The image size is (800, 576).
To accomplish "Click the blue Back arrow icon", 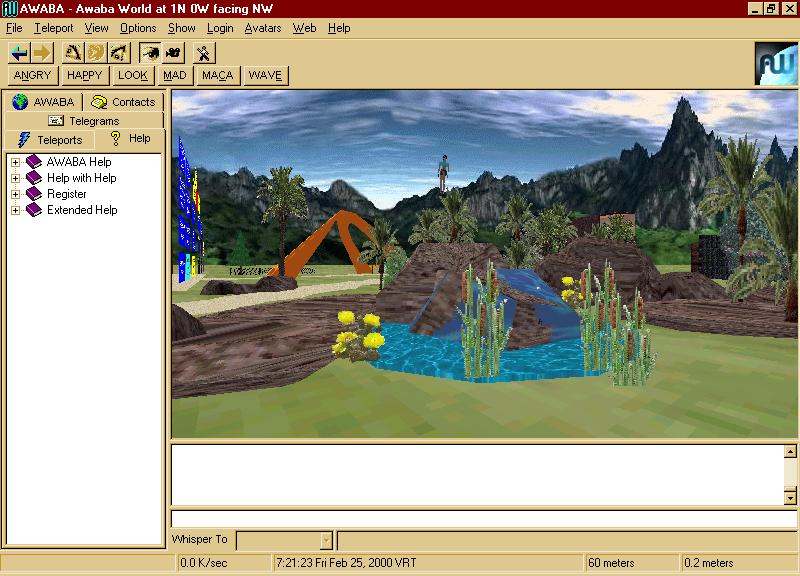I will click(19, 53).
